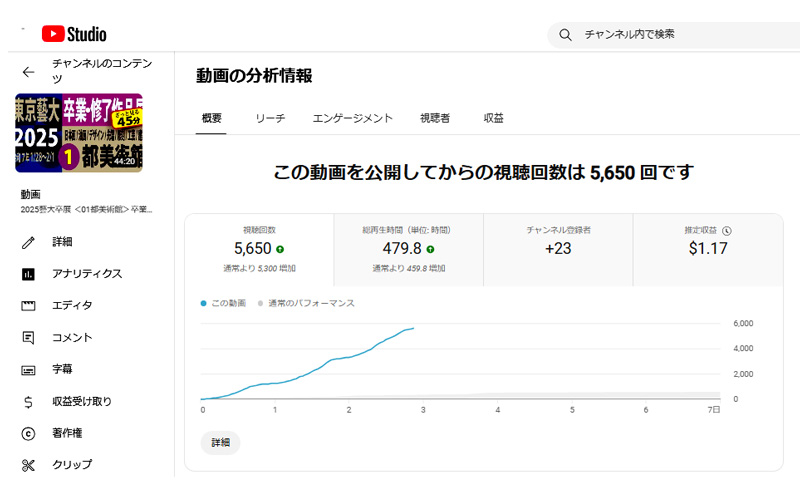
Task: Switch to the 収益 tab
Action: pos(493,118)
